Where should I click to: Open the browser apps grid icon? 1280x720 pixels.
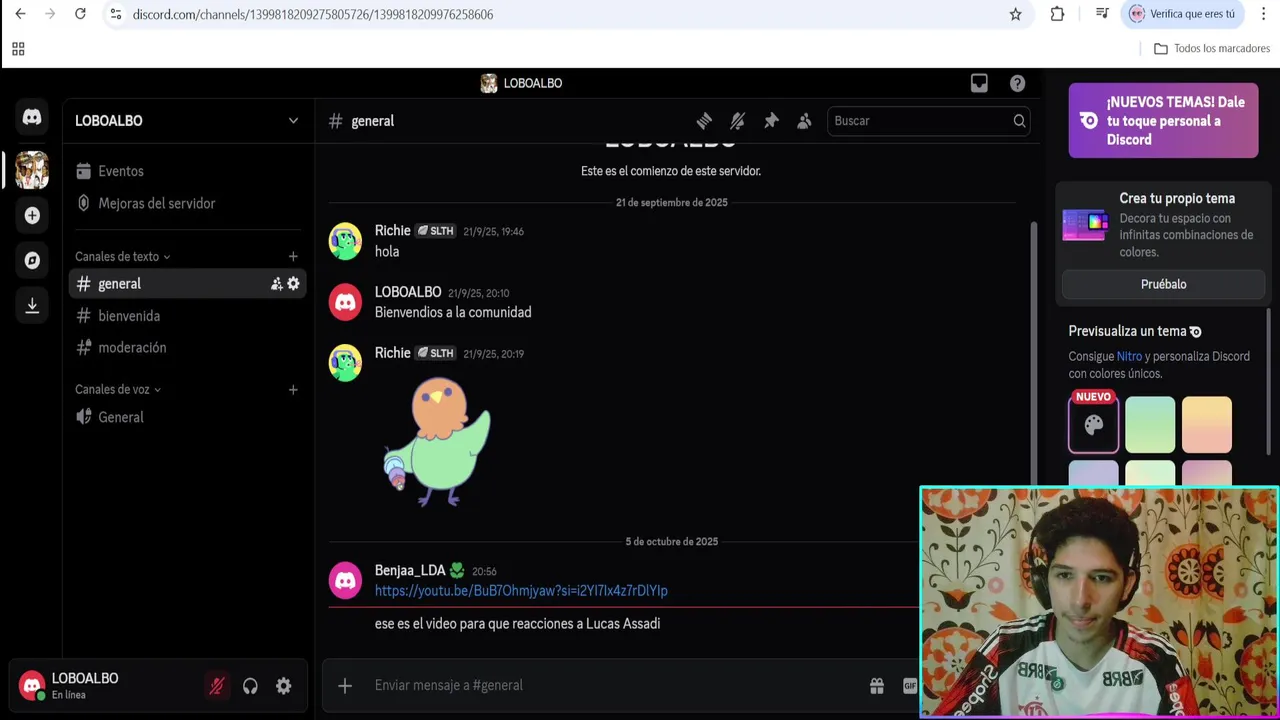(18, 49)
